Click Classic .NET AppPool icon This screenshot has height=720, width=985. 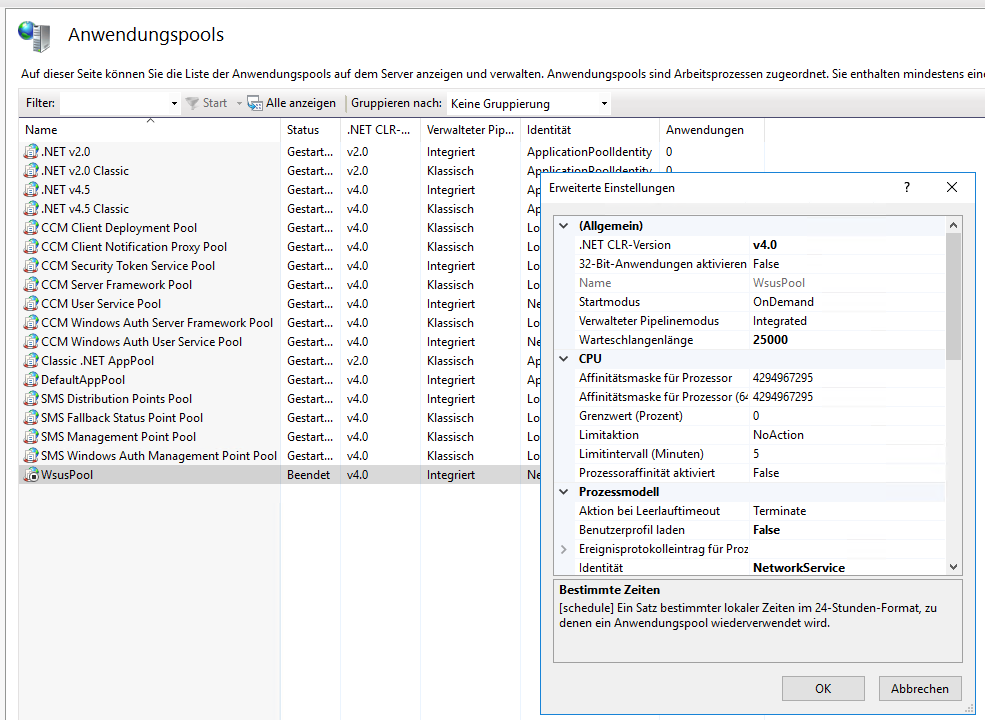click(x=31, y=361)
